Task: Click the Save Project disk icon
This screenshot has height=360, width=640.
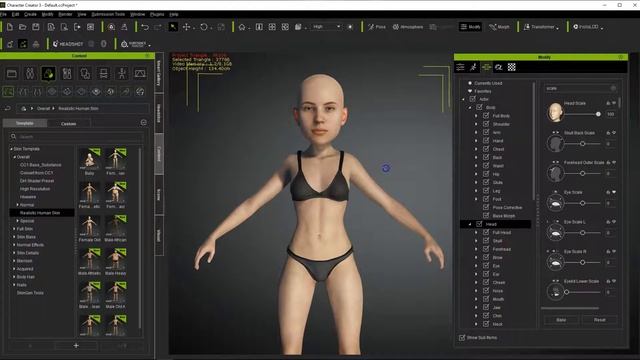Action: coord(36,27)
